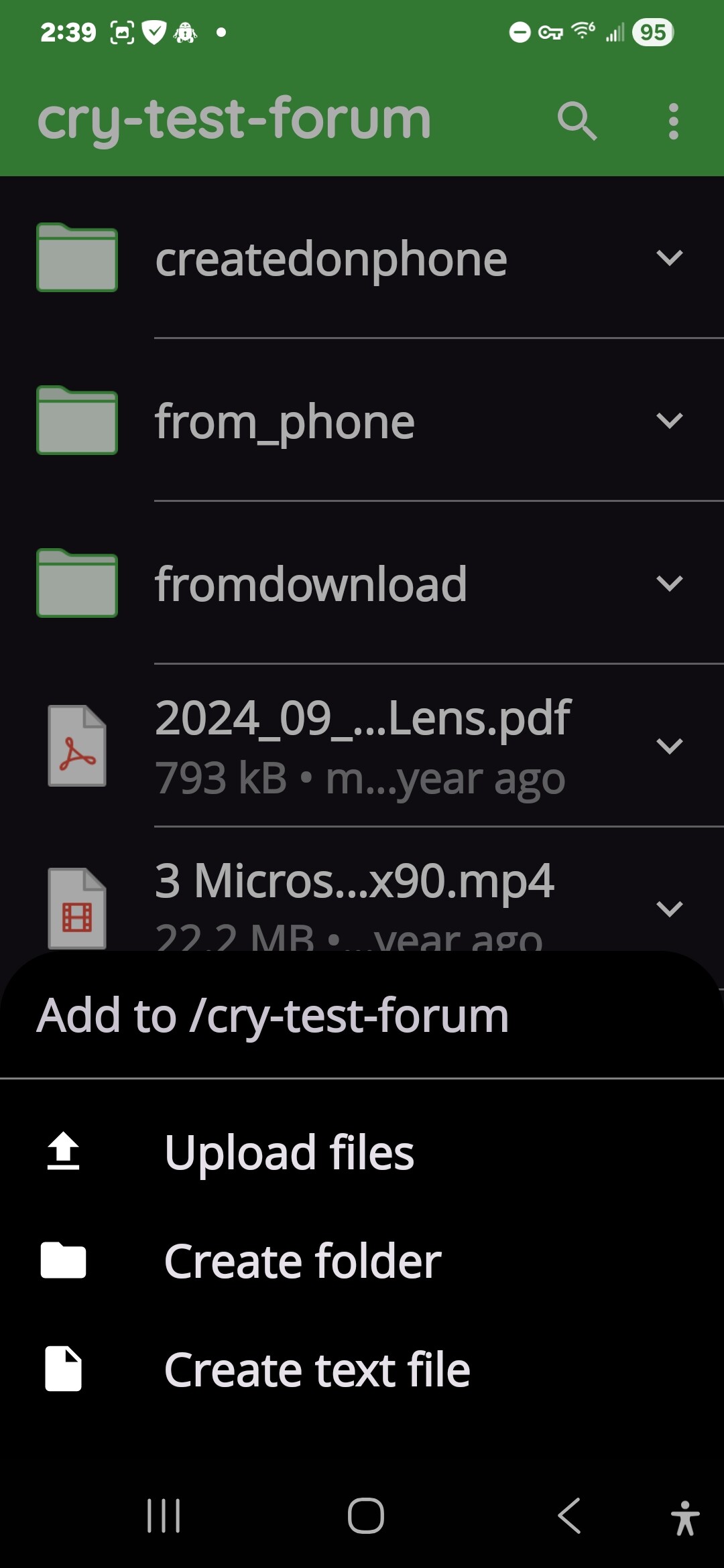Tap the MP4 video file icon

[x=77, y=908]
